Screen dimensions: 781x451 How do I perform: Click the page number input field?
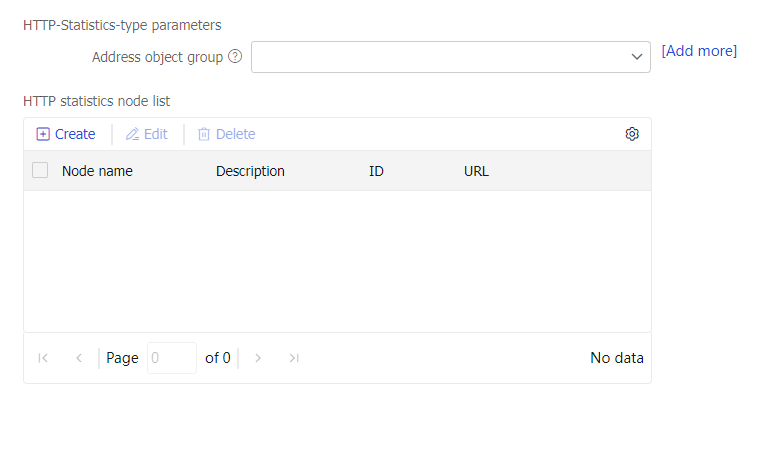pos(171,358)
